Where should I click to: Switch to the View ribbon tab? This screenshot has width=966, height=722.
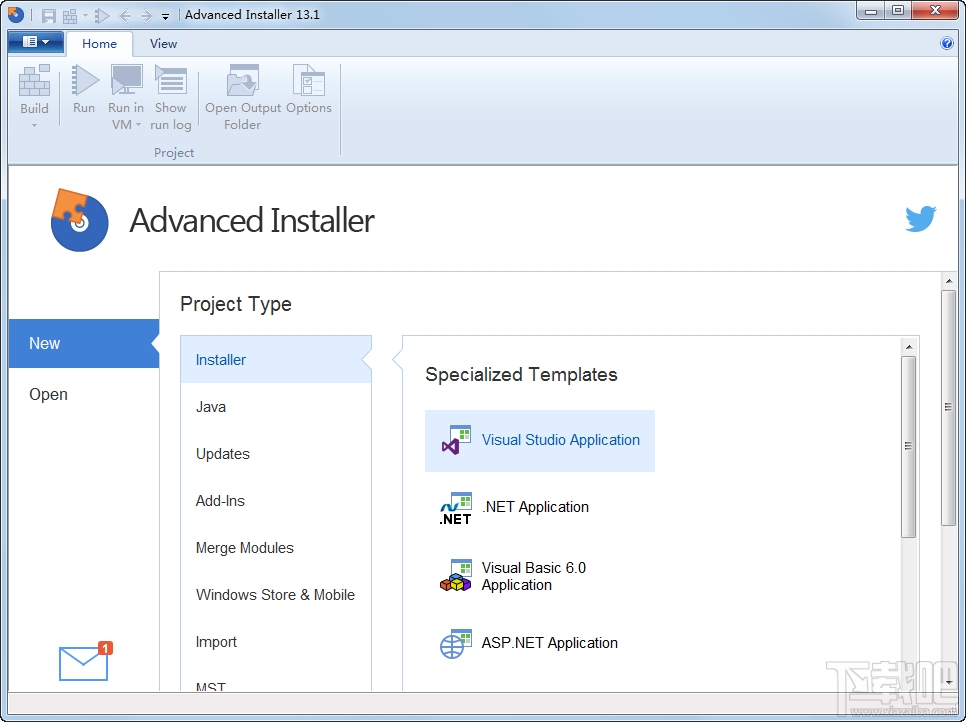pos(163,44)
